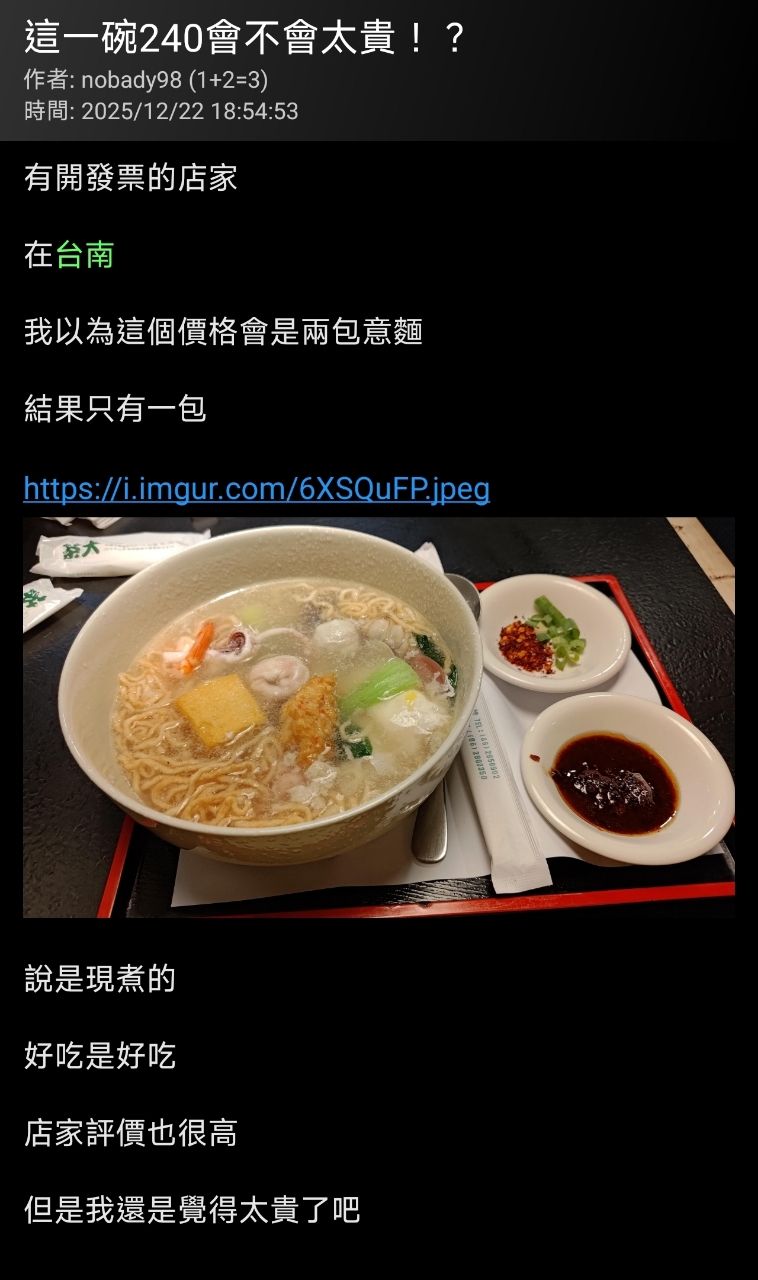The width and height of the screenshot is (758, 1280).
Task: Select the line 說是現煮的
Action: (x=100, y=978)
